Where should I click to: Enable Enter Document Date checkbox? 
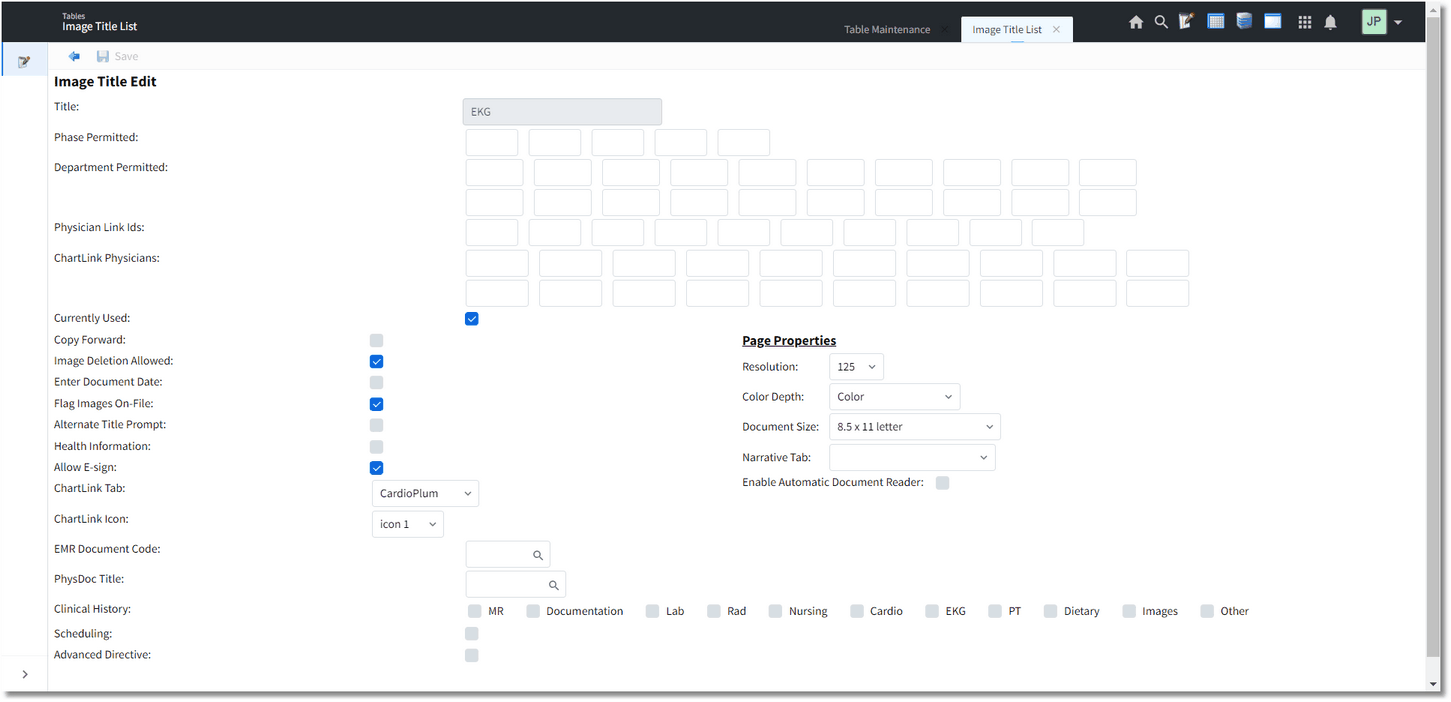coord(377,383)
